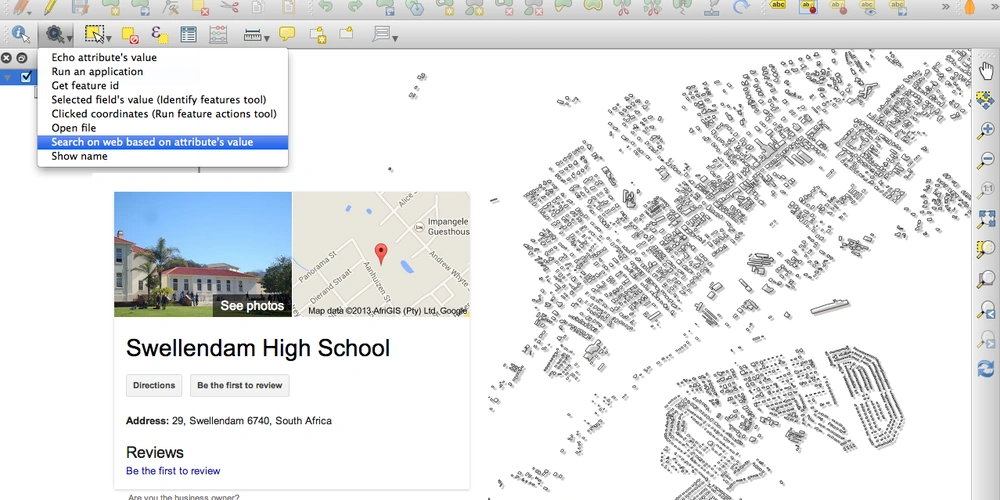Open the Select Features tool dropdown arrow
1000x500 pixels.
[x=109, y=38]
